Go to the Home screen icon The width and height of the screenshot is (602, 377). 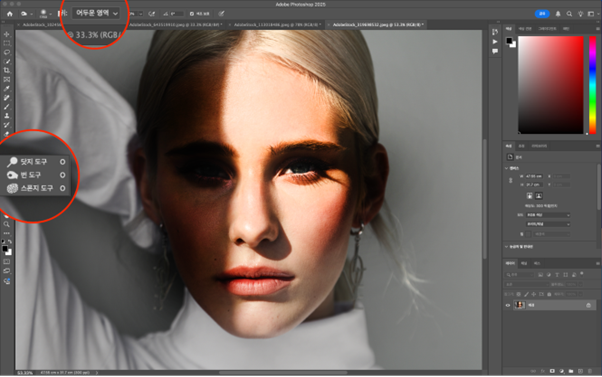(10, 14)
